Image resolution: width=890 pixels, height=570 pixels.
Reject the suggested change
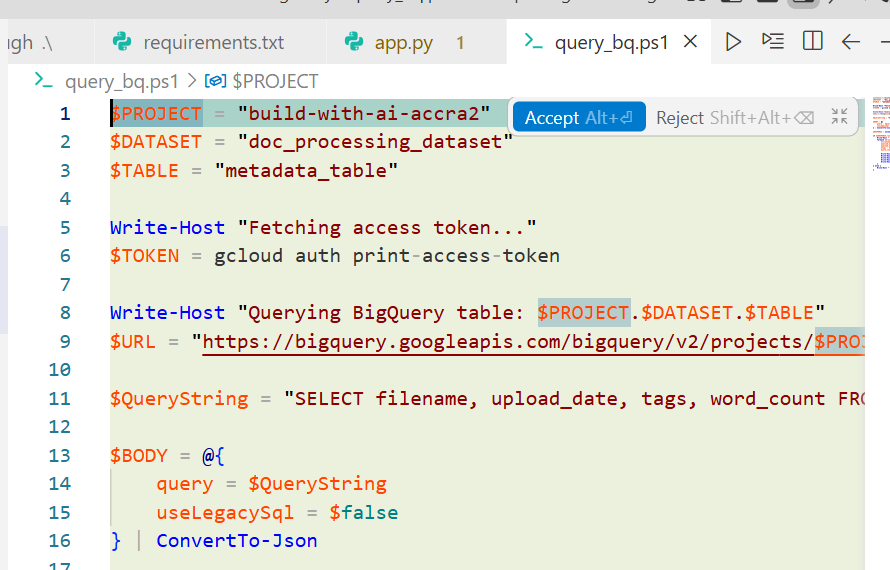pos(735,118)
